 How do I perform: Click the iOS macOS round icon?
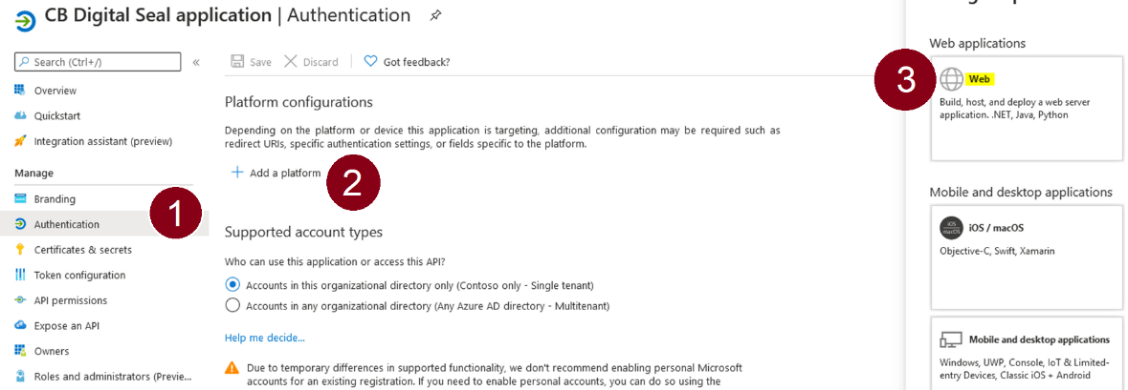(951, 228)
